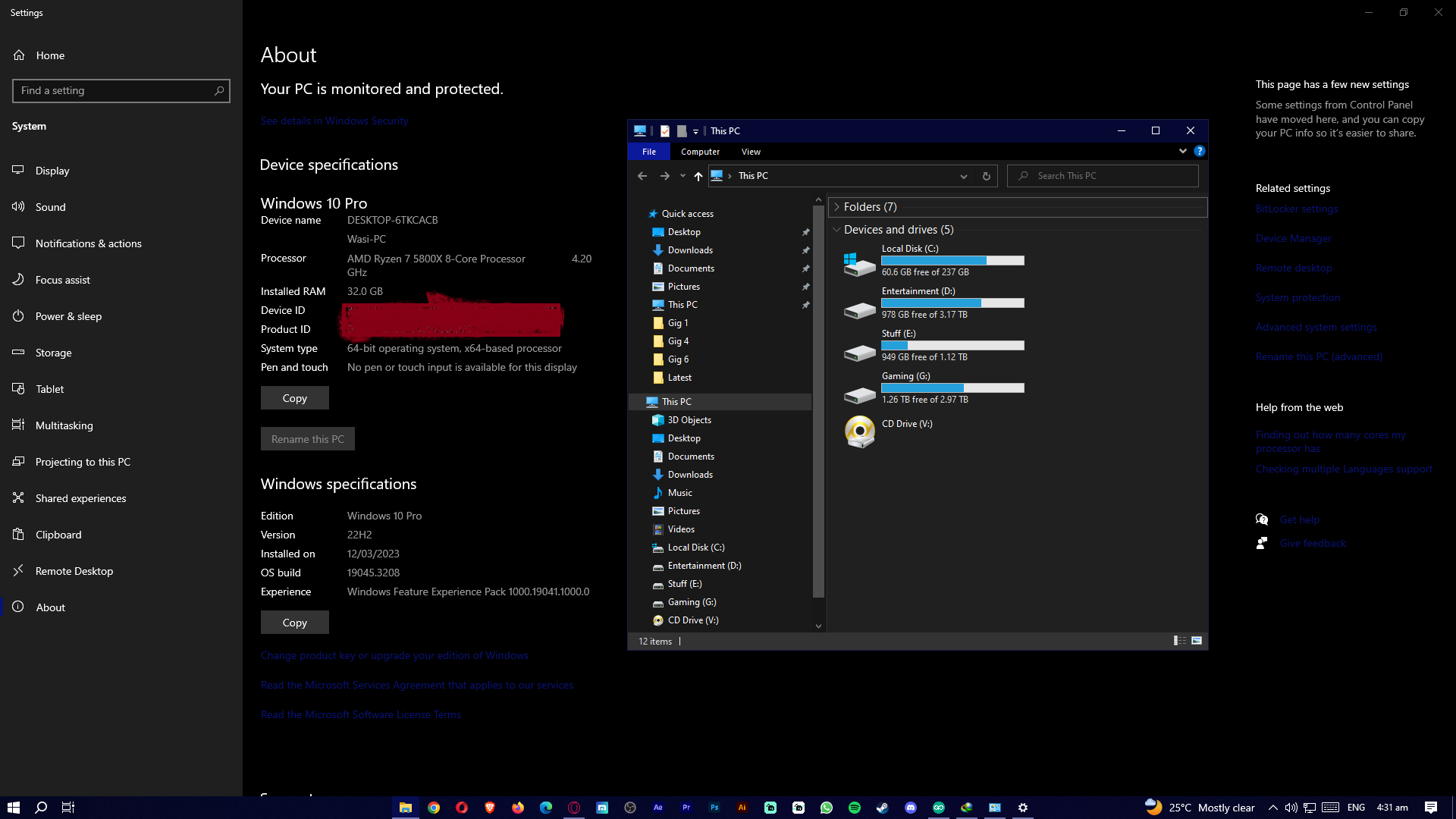Open the Get help link

point(1300,520)
